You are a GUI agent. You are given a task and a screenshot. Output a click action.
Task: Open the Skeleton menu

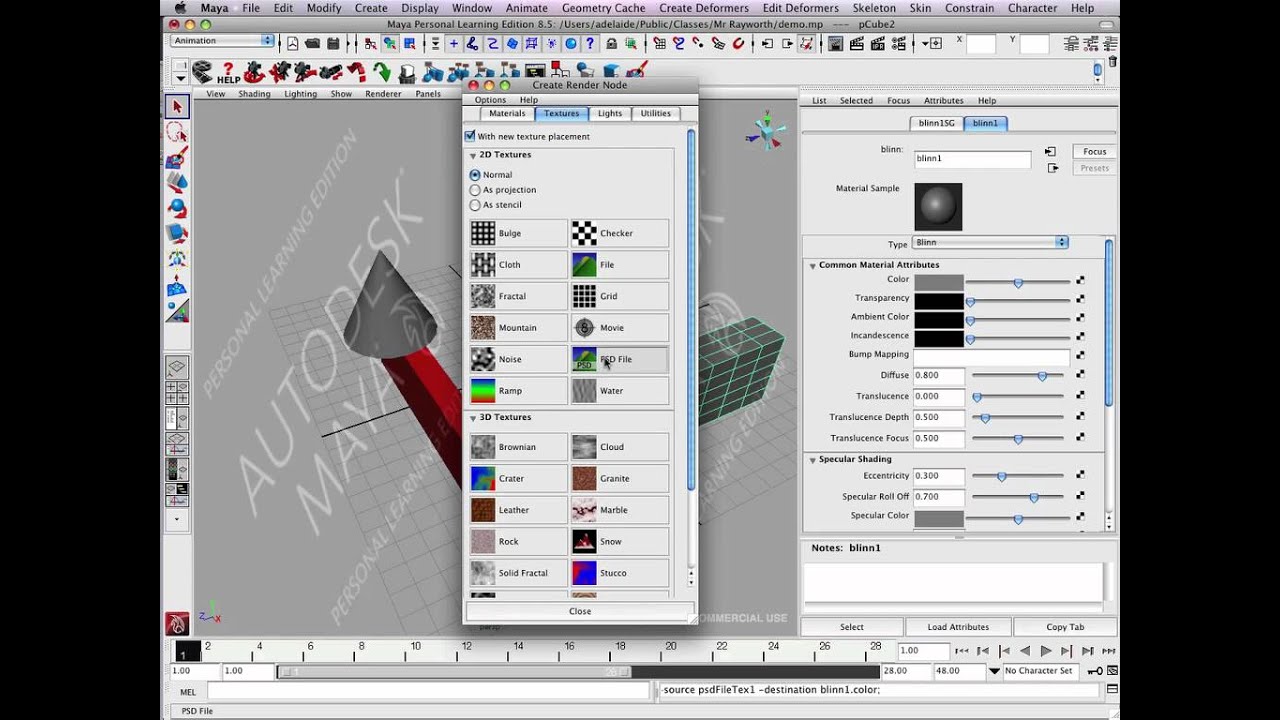[874, 8]
